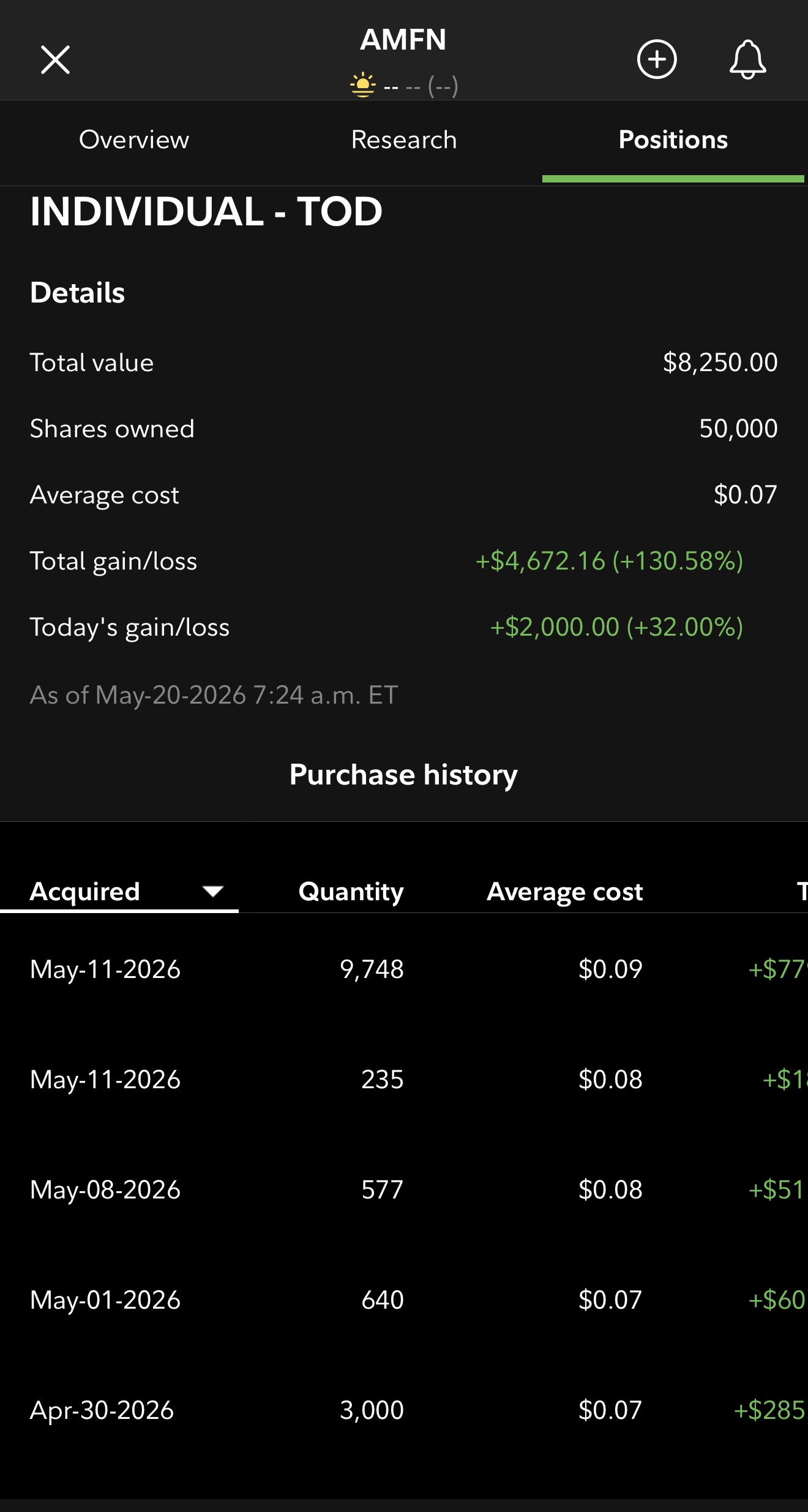Toggle Acquired column sort arrow

coord(212,892)
